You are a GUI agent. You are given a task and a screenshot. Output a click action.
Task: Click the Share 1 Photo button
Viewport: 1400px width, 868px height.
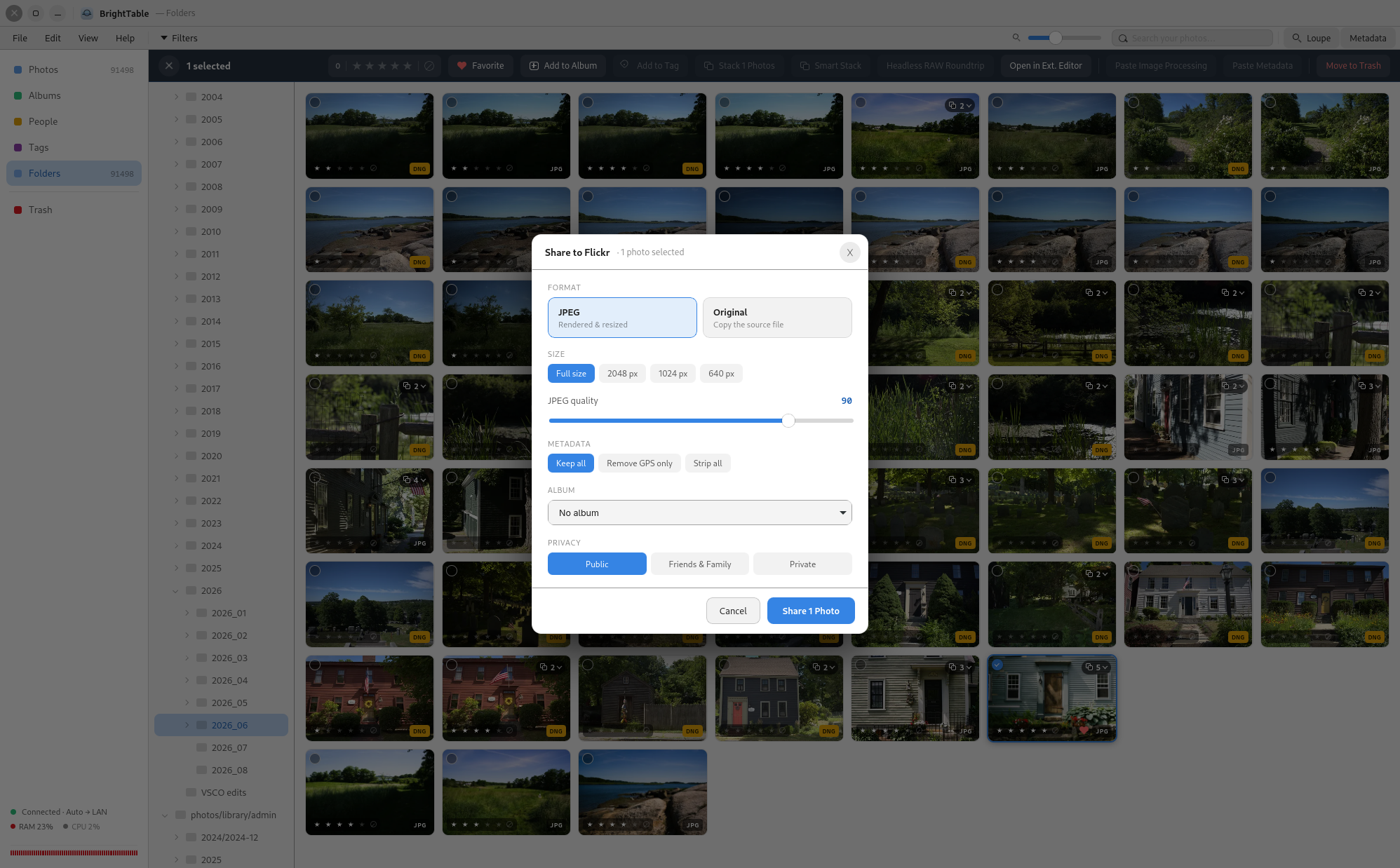pyautogui.click(x=811, y=611)
